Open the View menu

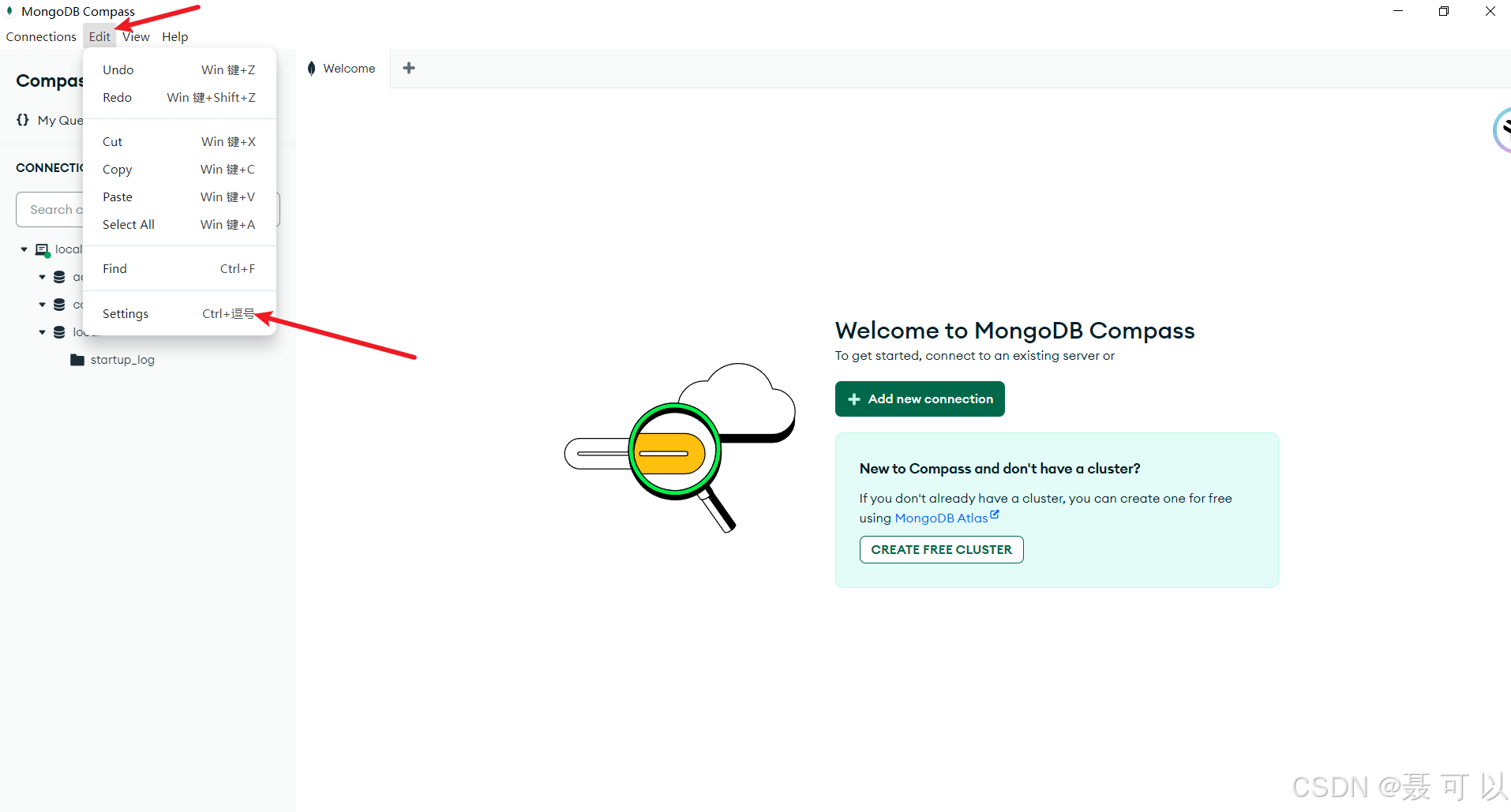point(136,36)
